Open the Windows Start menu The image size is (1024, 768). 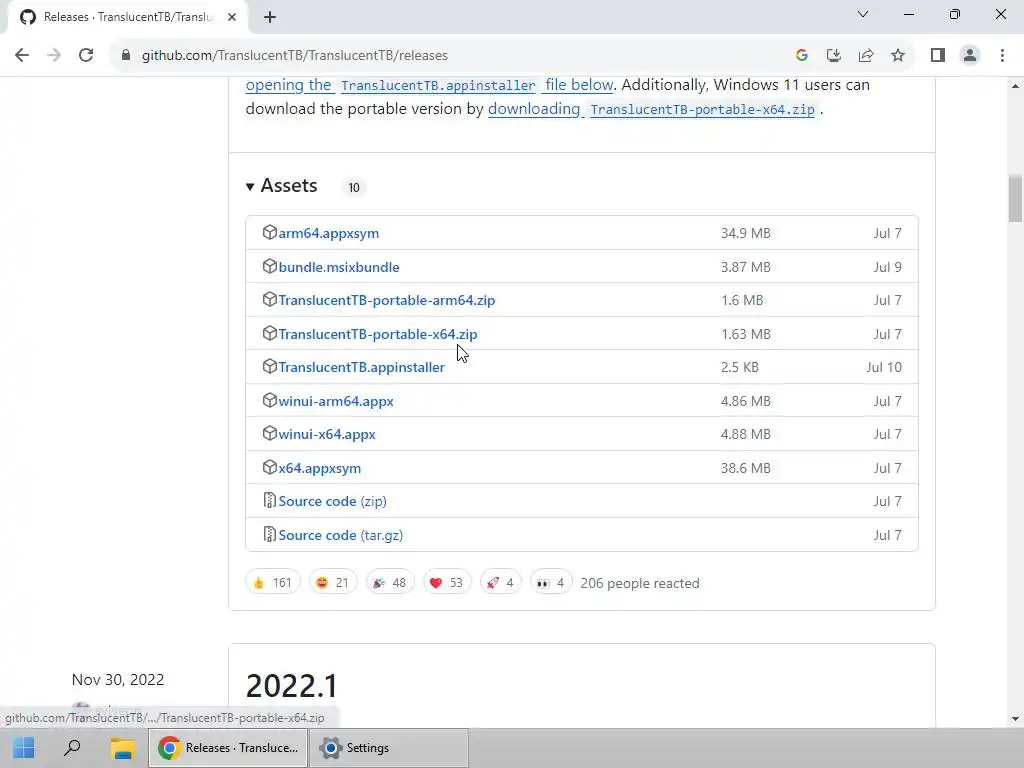(24, 748)
